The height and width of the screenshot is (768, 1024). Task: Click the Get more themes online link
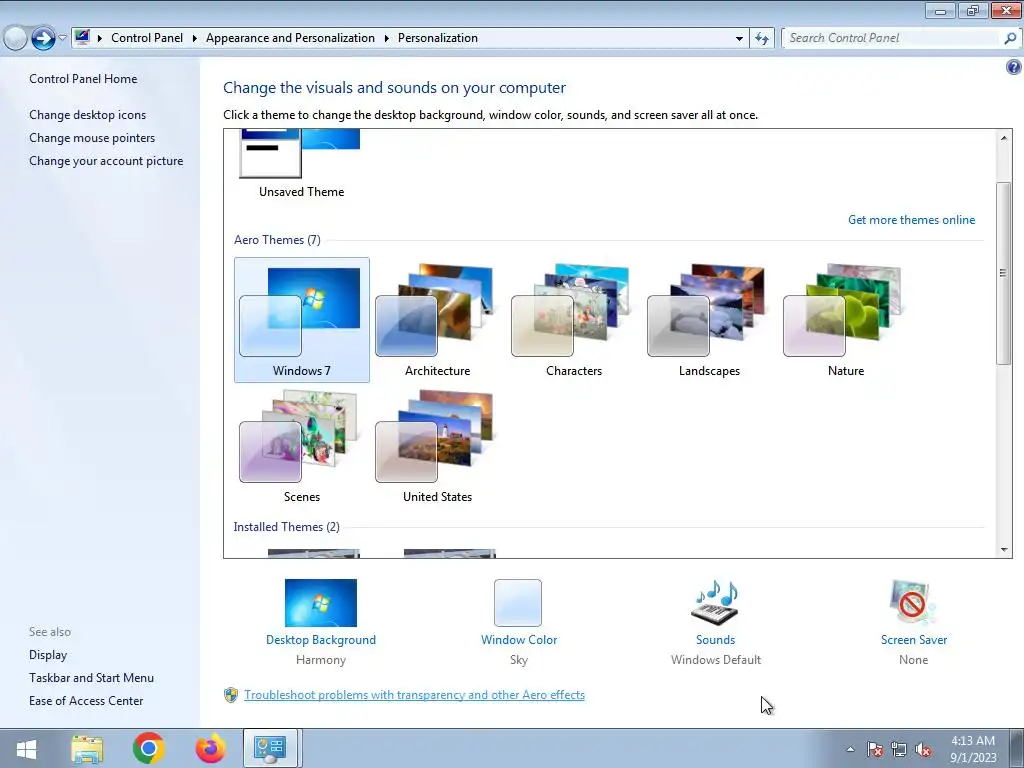point(911,220)
